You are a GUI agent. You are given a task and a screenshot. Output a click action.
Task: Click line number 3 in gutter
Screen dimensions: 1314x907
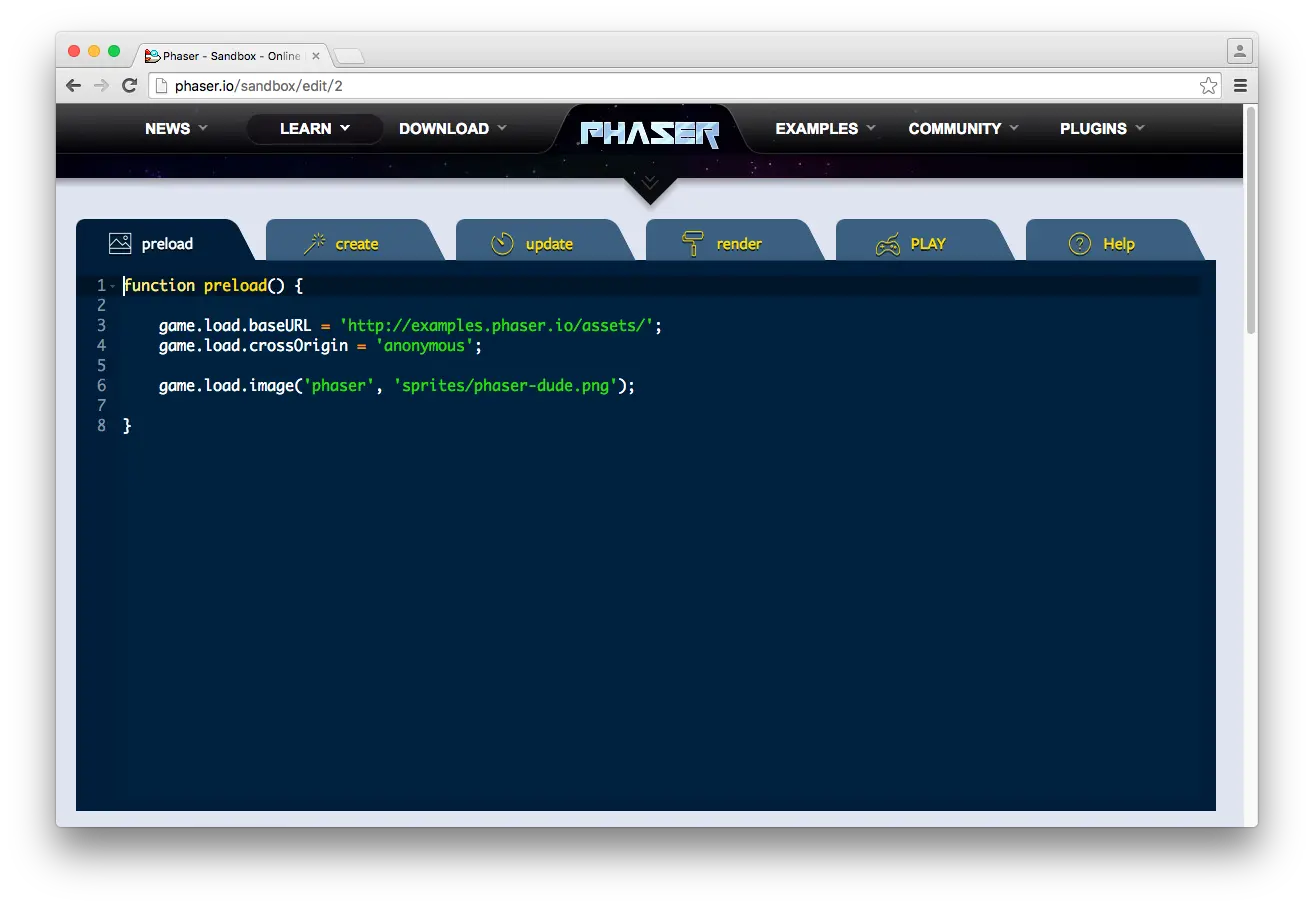[x=101, y=326]
